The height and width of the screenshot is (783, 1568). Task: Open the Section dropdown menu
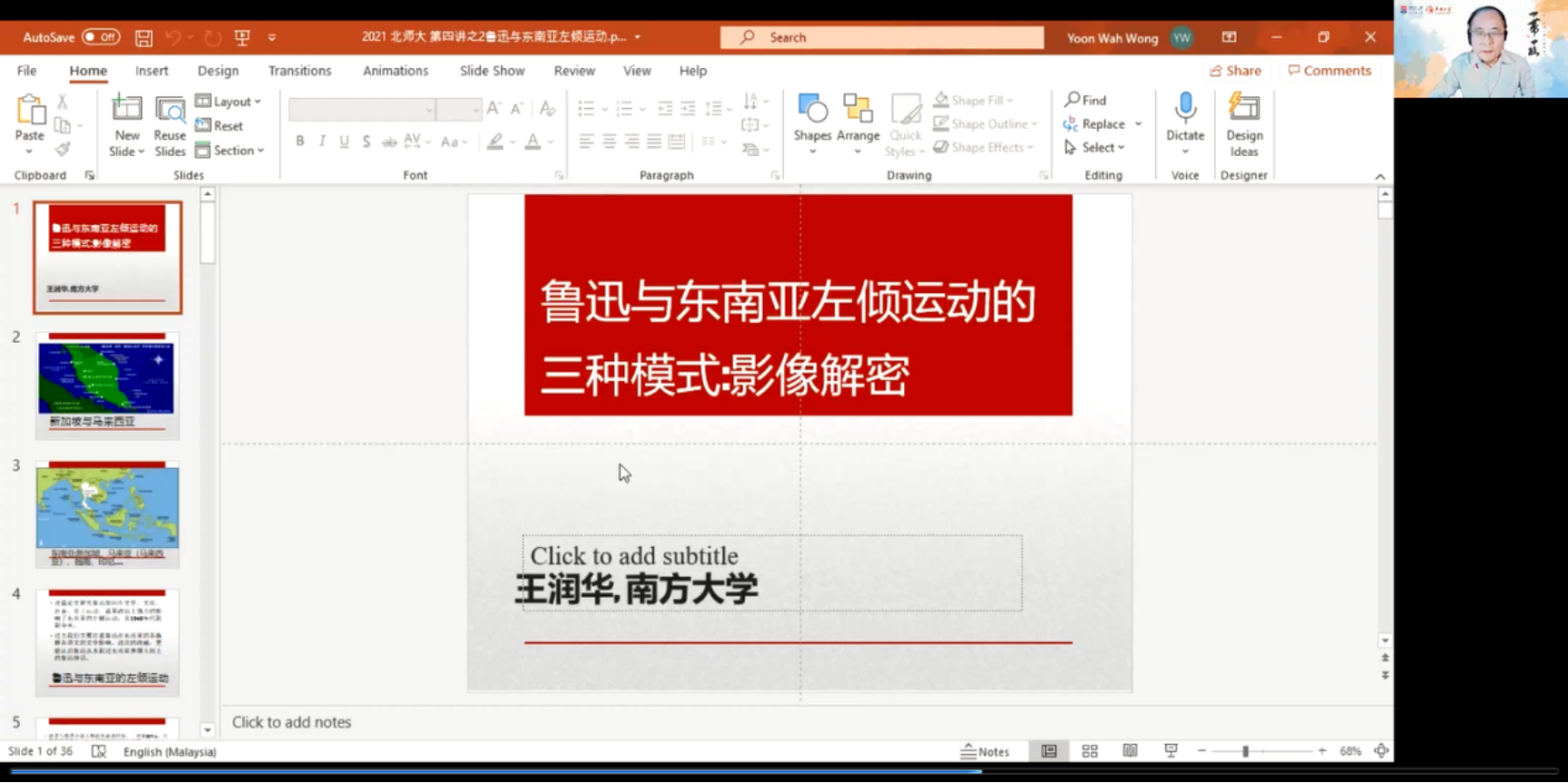pos(230,151)
